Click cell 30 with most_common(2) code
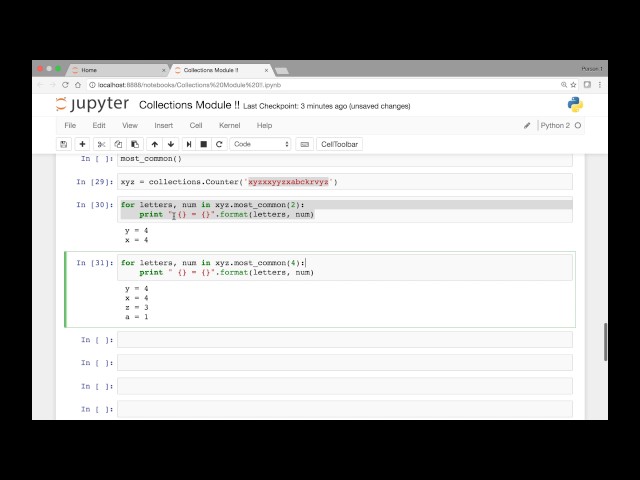This screenshot has height=480, width=640. tap(345, 209)
